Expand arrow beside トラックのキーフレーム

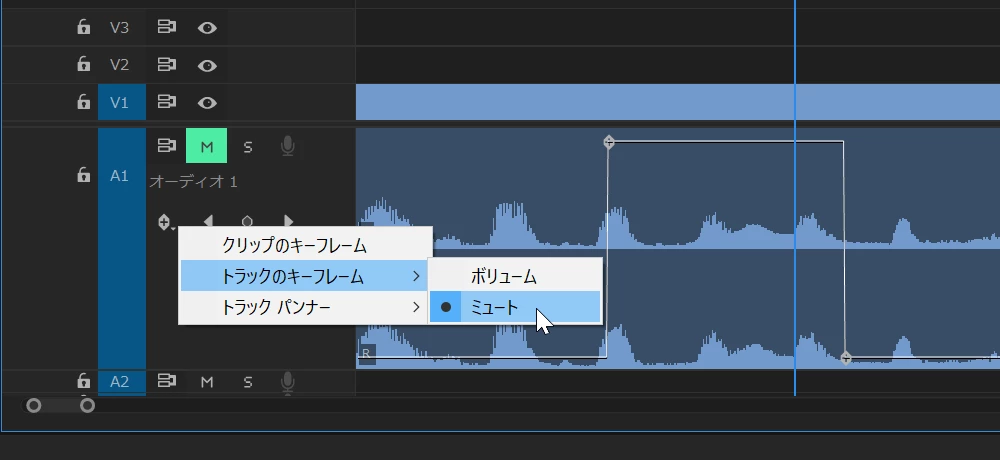416,276
